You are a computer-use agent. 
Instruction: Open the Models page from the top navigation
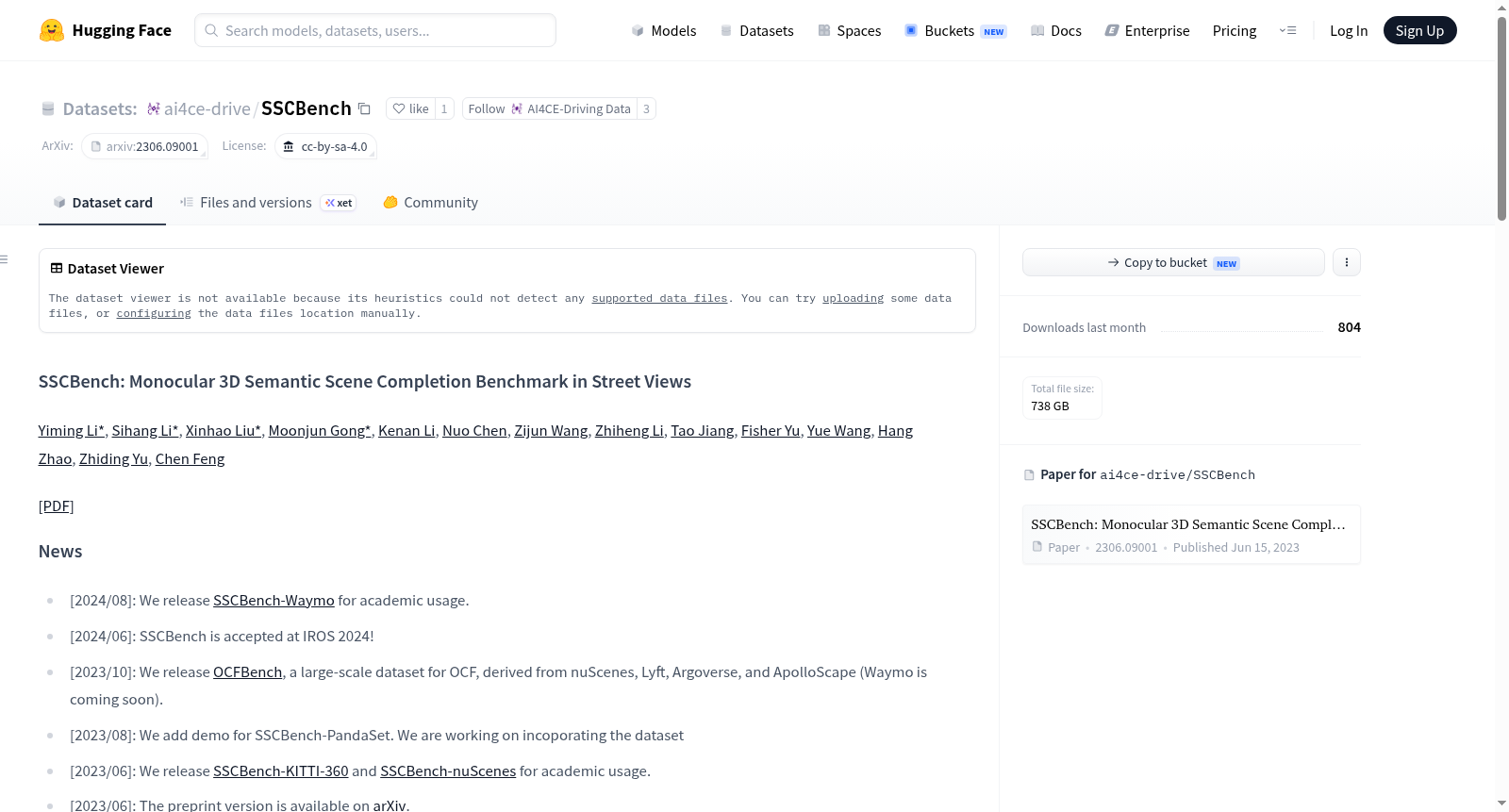[664, 30]
